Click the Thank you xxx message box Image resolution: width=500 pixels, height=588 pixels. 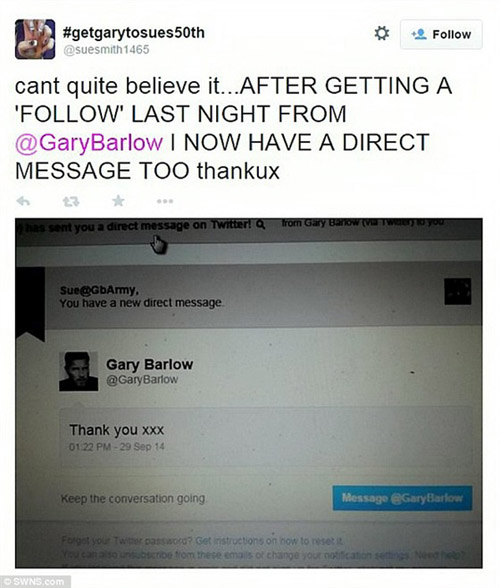(x=266, y=437)
